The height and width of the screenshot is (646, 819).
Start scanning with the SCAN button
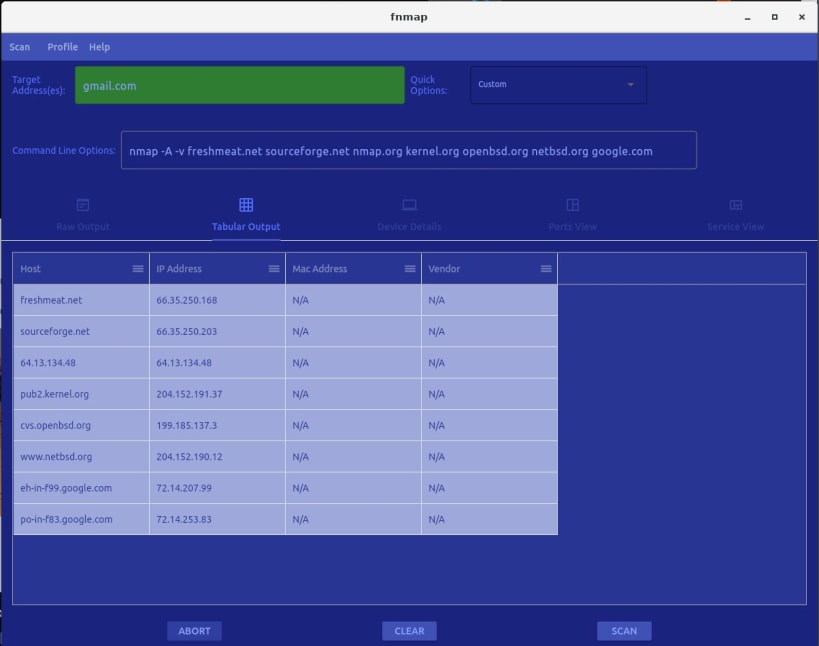pos(624,631)
